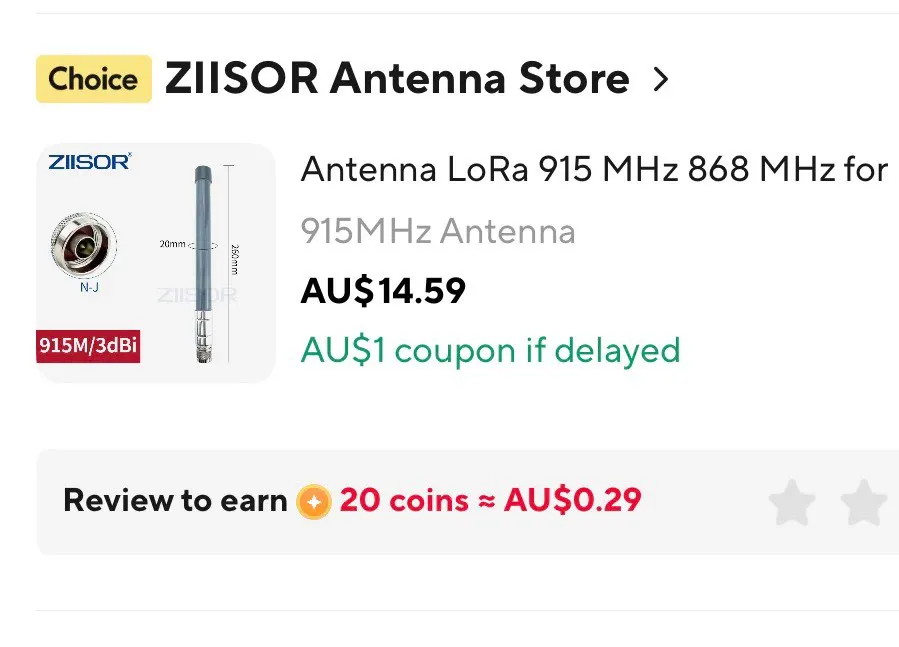Screen dimensions: 899x647
Task: Click the 915M/3dBi red label
Action: (x=88, y=346)
